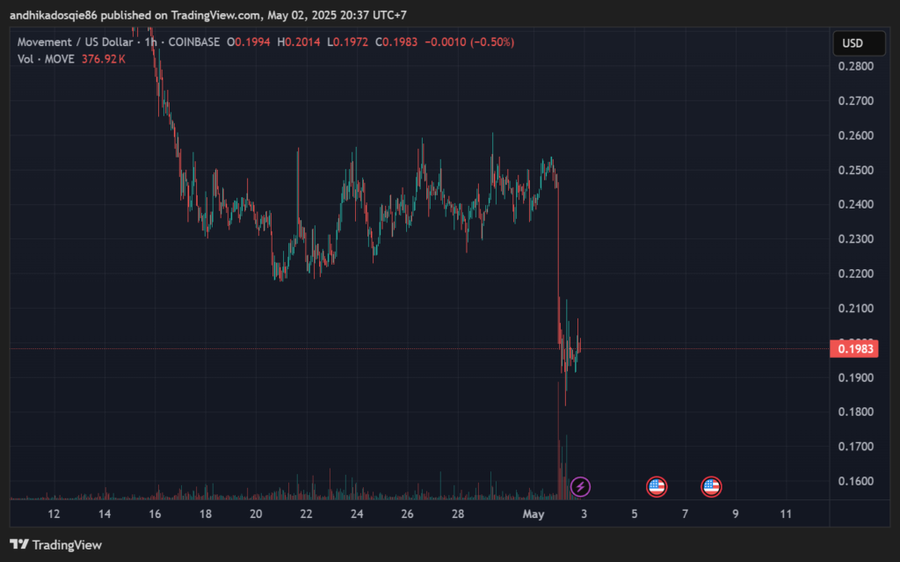Click the 0.2800 price axis label
This screenshot has height=562, width=900.
pyautogui.click(x=856, y=66)
